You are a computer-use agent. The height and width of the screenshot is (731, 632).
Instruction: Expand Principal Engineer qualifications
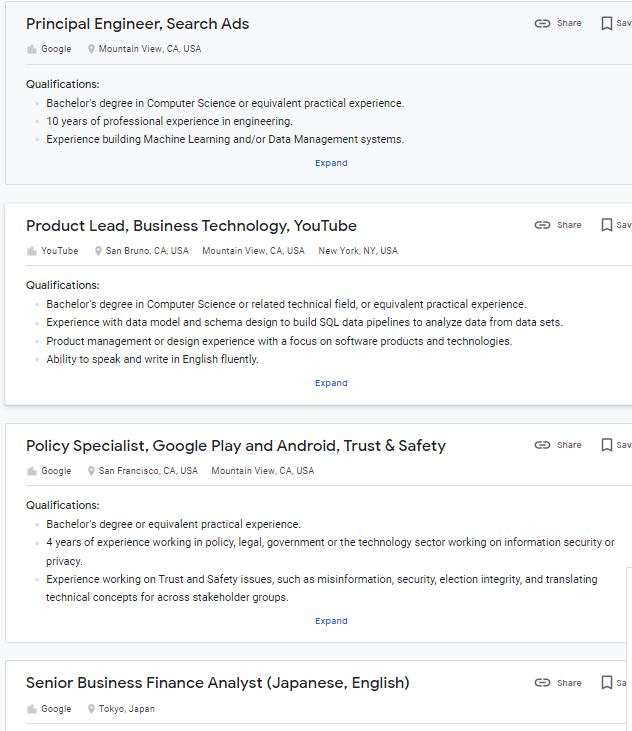[331, 163]
